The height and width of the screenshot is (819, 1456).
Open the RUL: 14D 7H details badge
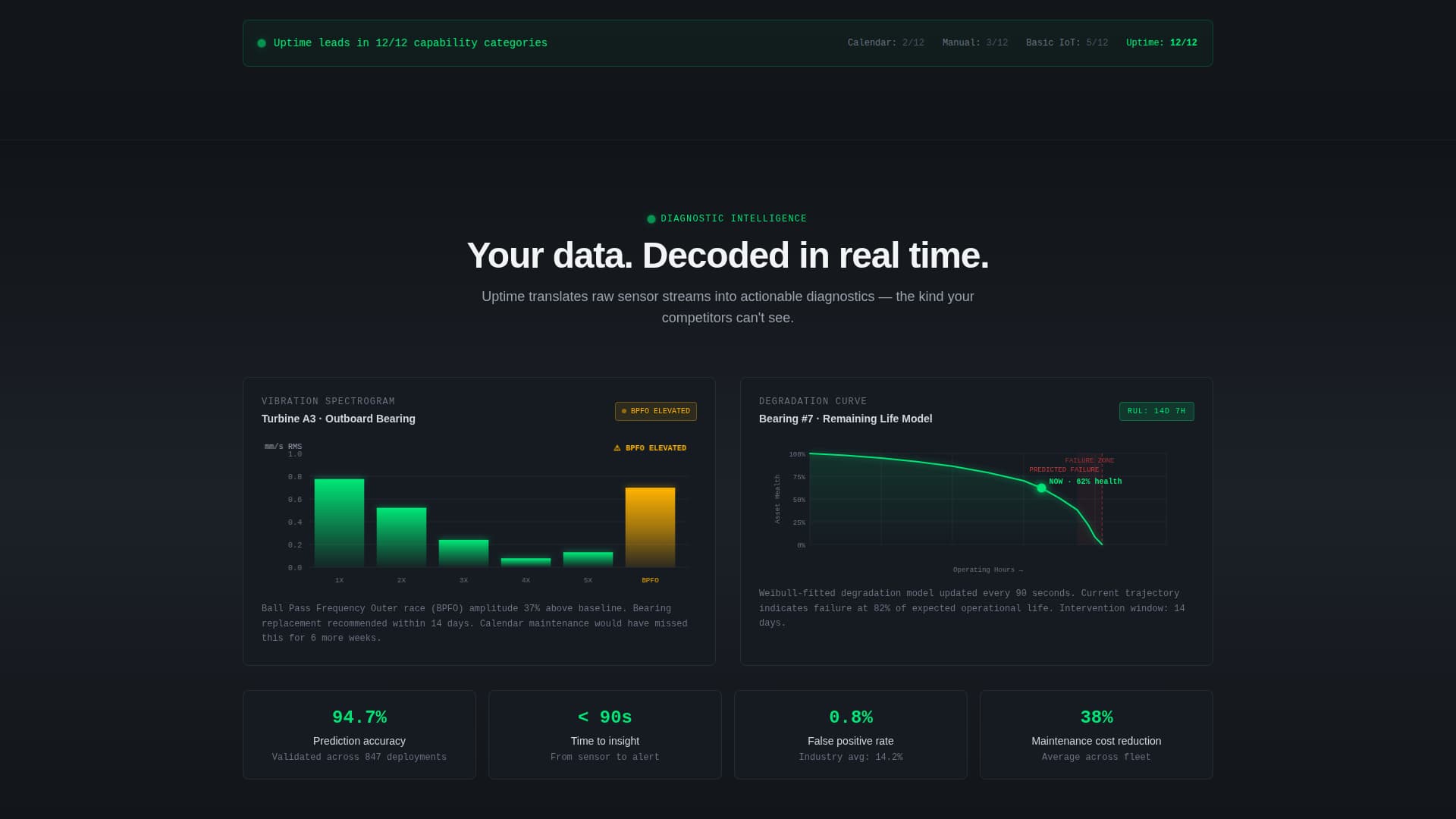coord(1156,411)
